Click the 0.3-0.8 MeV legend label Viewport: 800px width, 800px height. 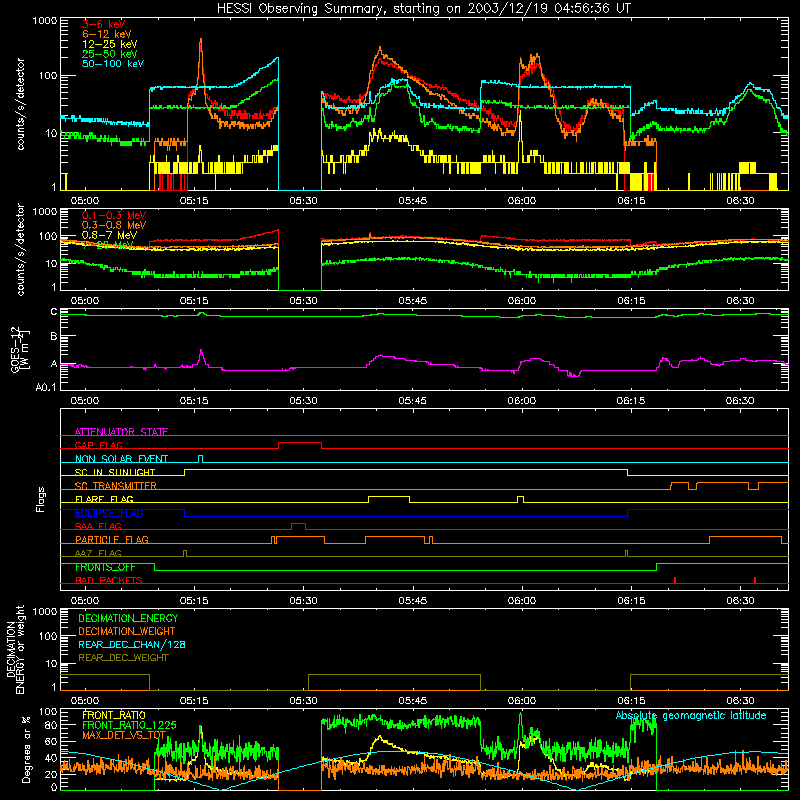click(114, 225)
